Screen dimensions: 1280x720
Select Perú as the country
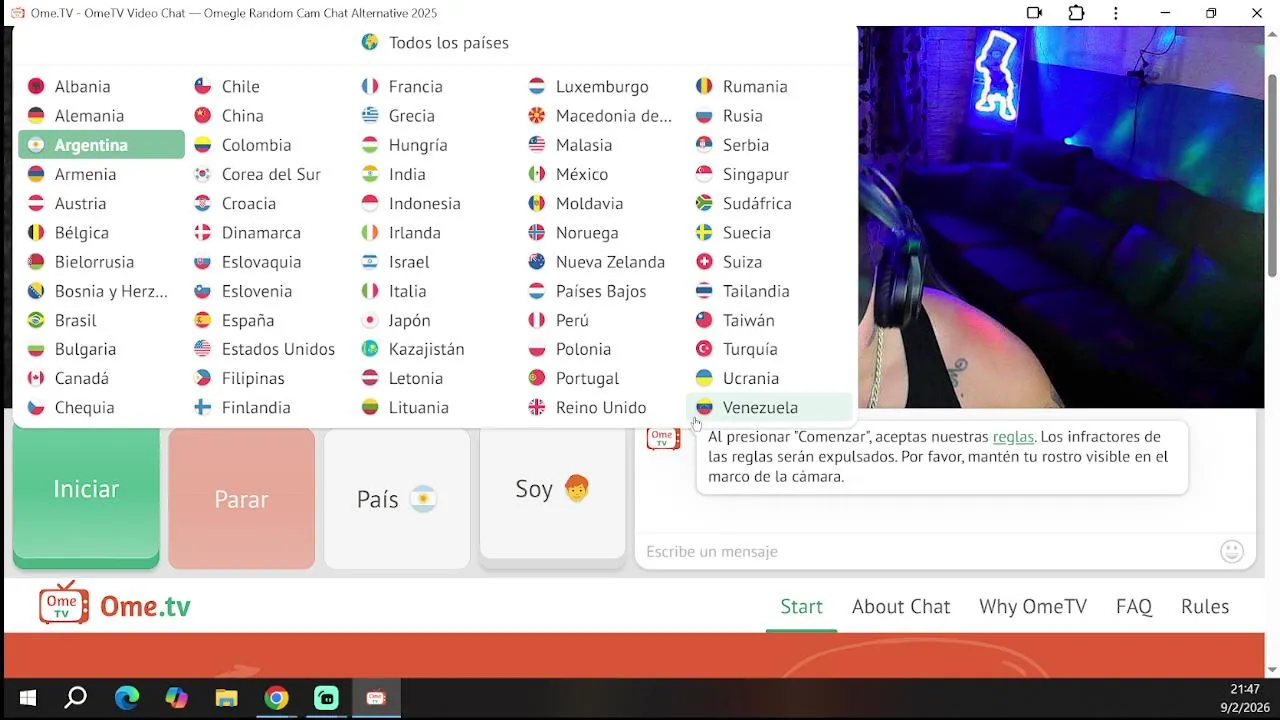click(x=602, y=320)
